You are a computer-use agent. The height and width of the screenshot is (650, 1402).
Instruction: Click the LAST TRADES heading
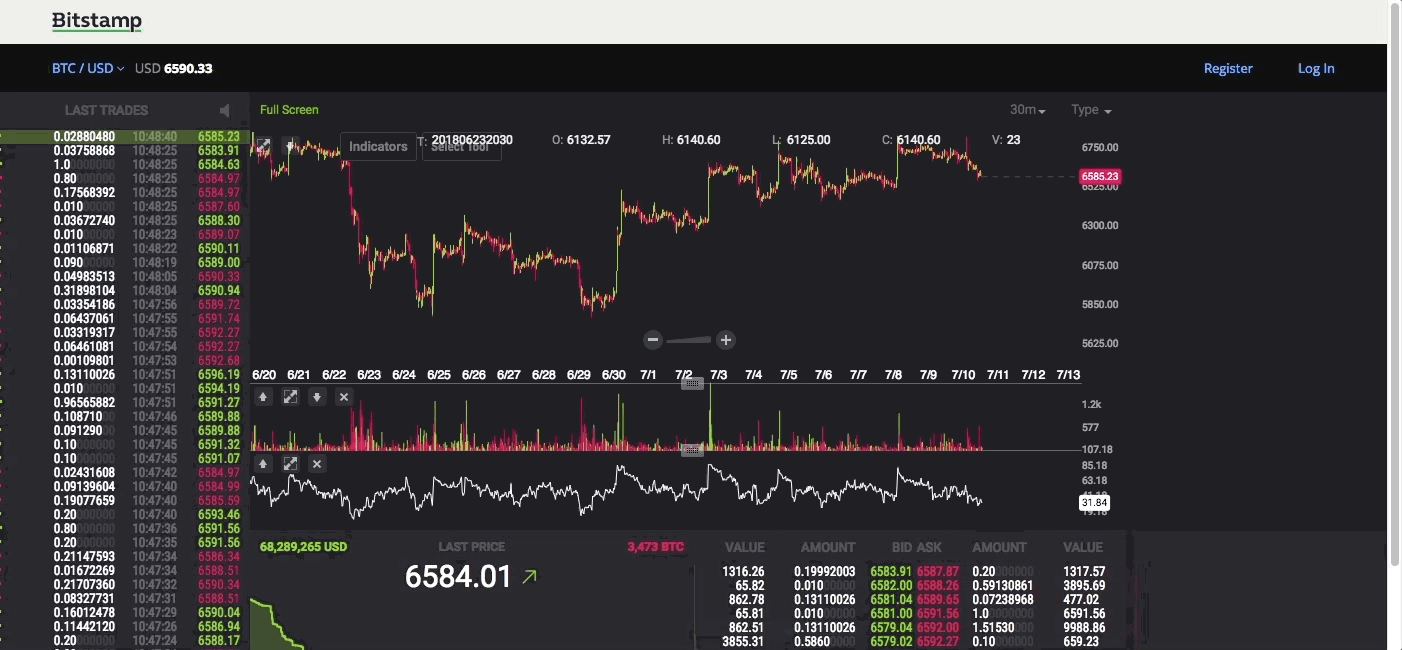coord(106,110)
